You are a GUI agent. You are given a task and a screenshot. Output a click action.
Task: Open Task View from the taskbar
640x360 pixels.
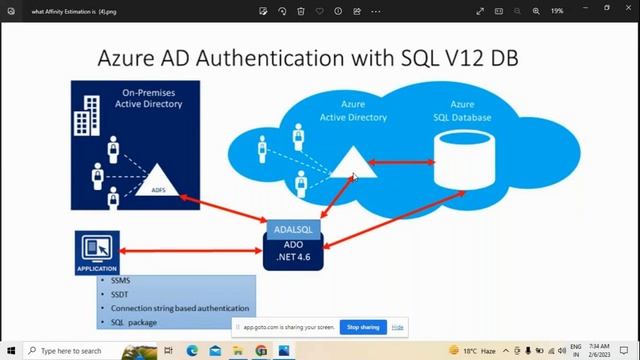(168, 351)
